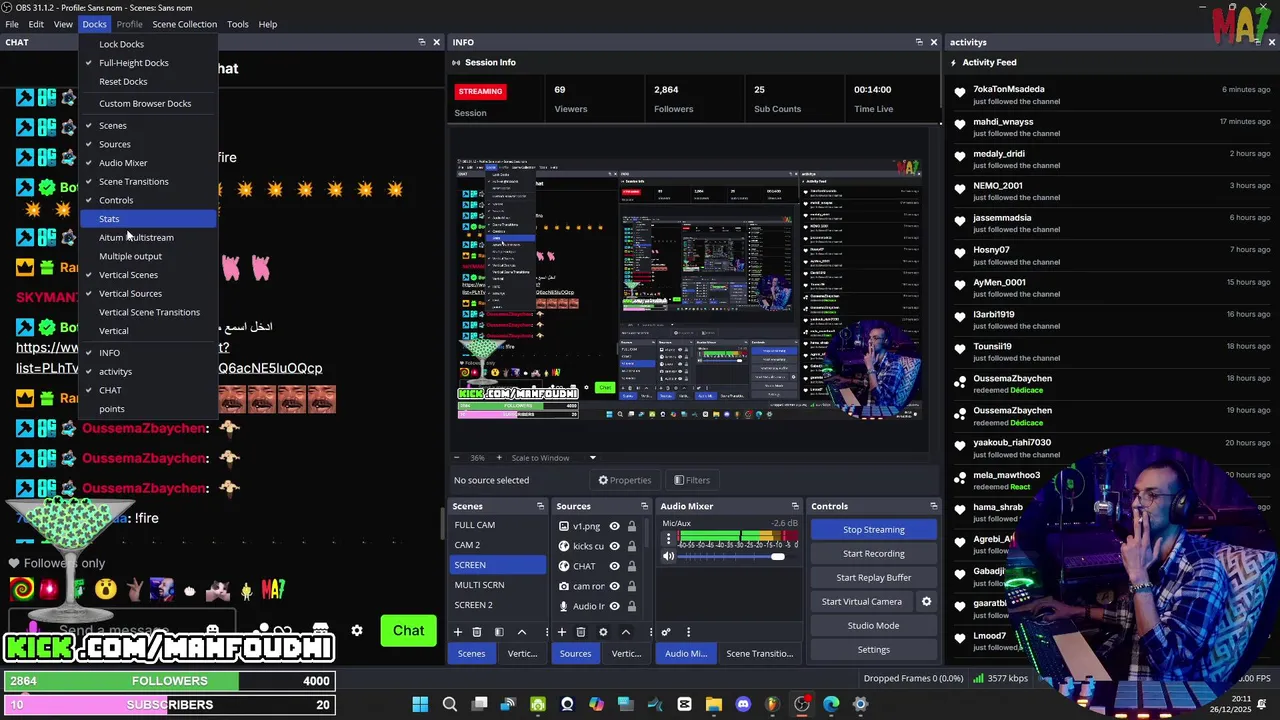
Task: Select MULTI SCRN scene
Action: click(498, 585)
